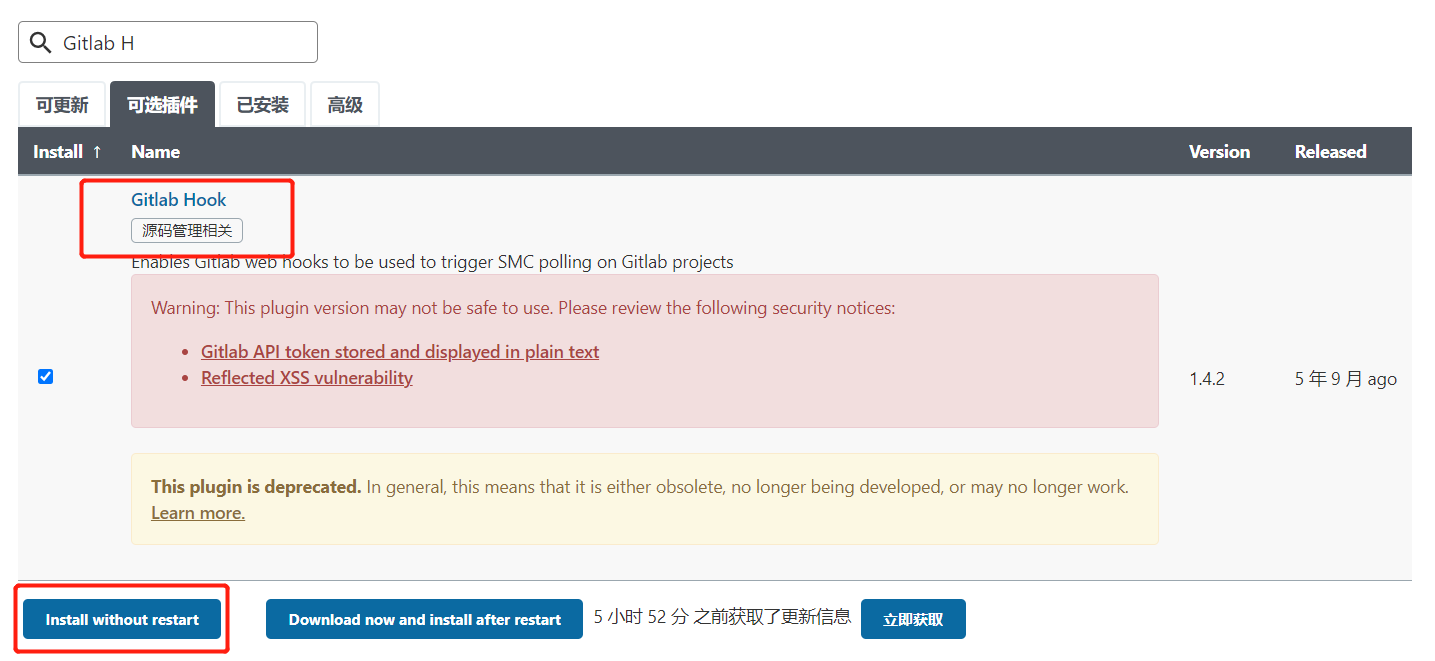1435x661 pixels.
Task: Open the Reflected XSS vulnerability notice
Action: click(x=307, y=378)
